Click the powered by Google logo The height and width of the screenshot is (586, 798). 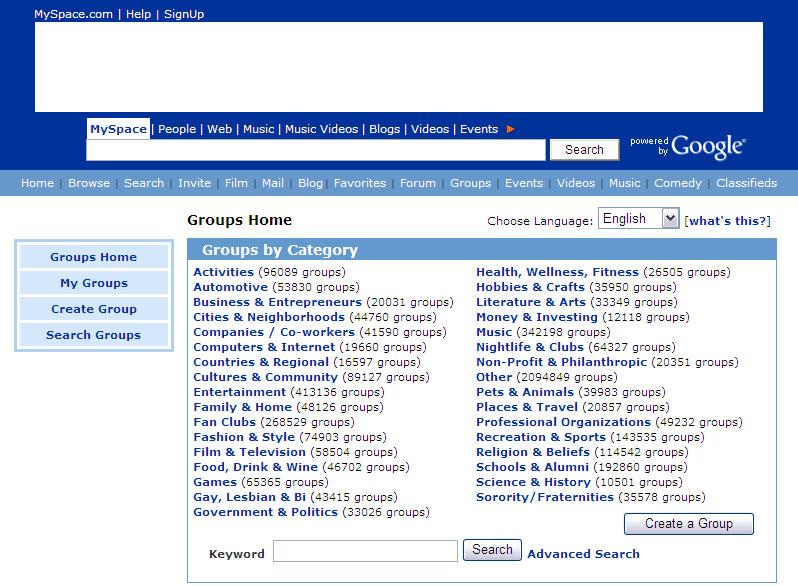[x=688, y=147]
